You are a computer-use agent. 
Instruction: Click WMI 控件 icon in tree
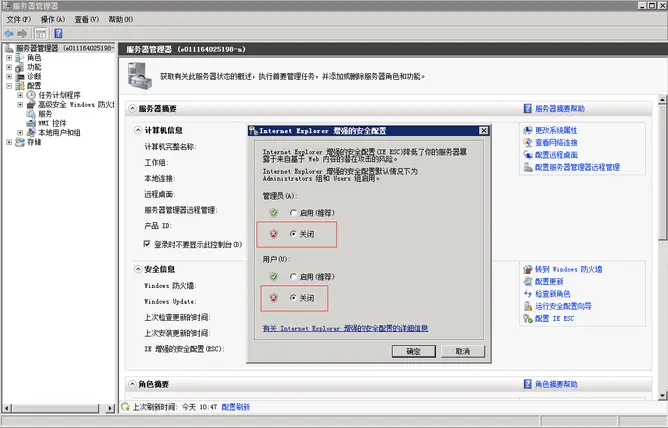click(x=31, y=124)
